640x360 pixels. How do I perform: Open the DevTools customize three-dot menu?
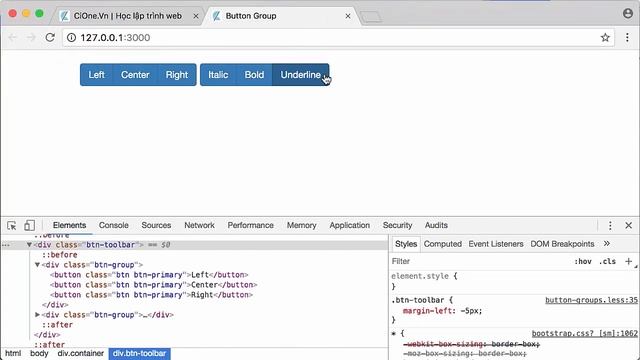pos(610,225)
